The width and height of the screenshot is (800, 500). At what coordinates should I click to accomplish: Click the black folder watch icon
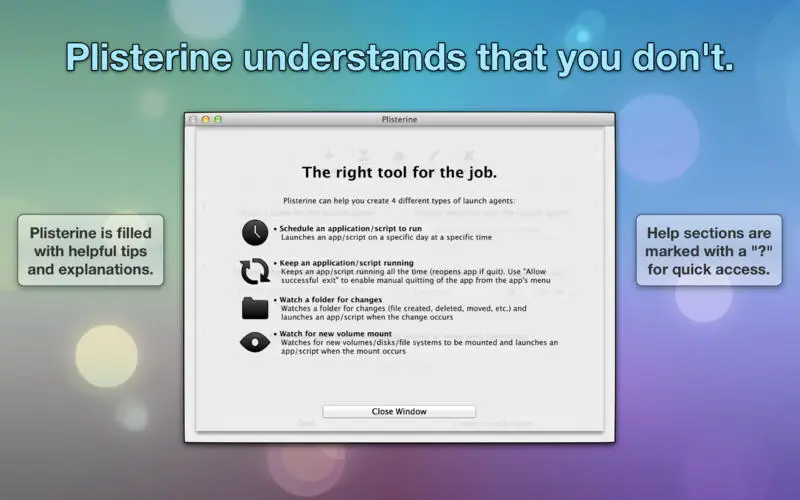pos(255,308)
